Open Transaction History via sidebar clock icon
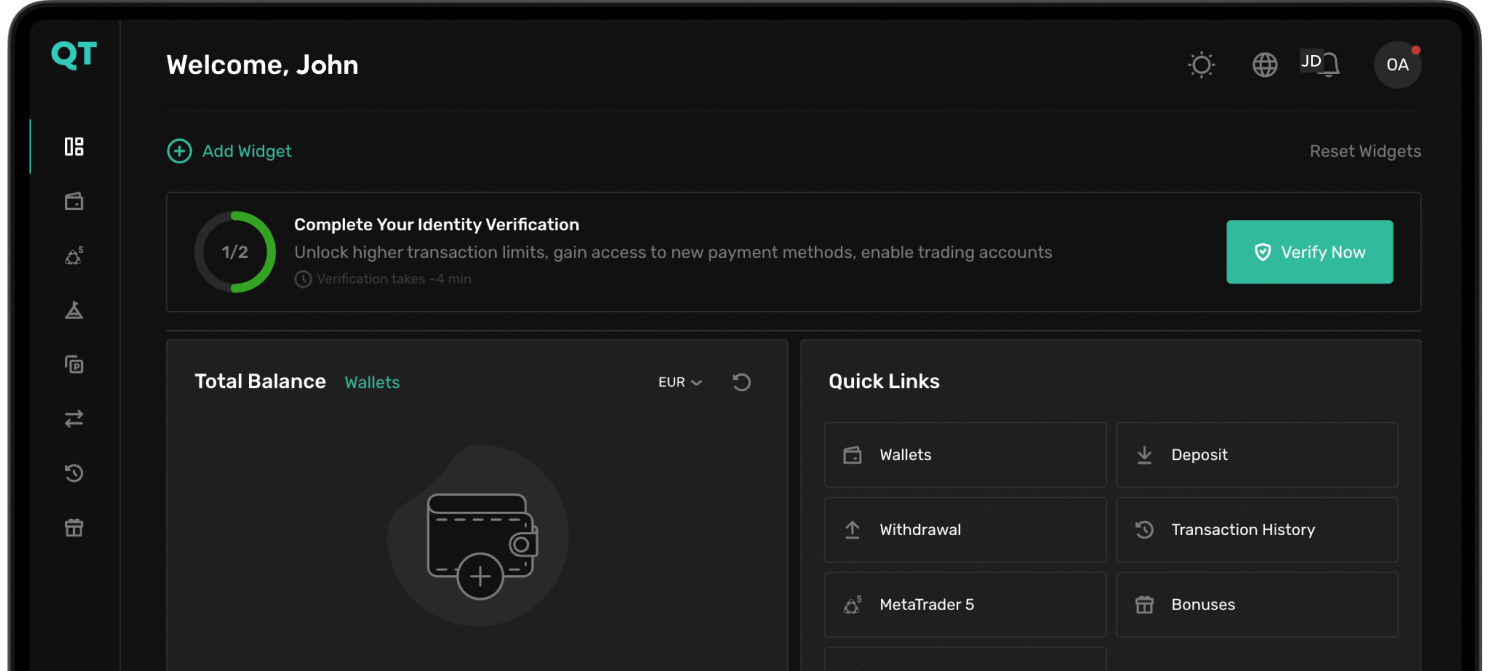The width and height of the screenshot is (1489, 671). point(73,473)
